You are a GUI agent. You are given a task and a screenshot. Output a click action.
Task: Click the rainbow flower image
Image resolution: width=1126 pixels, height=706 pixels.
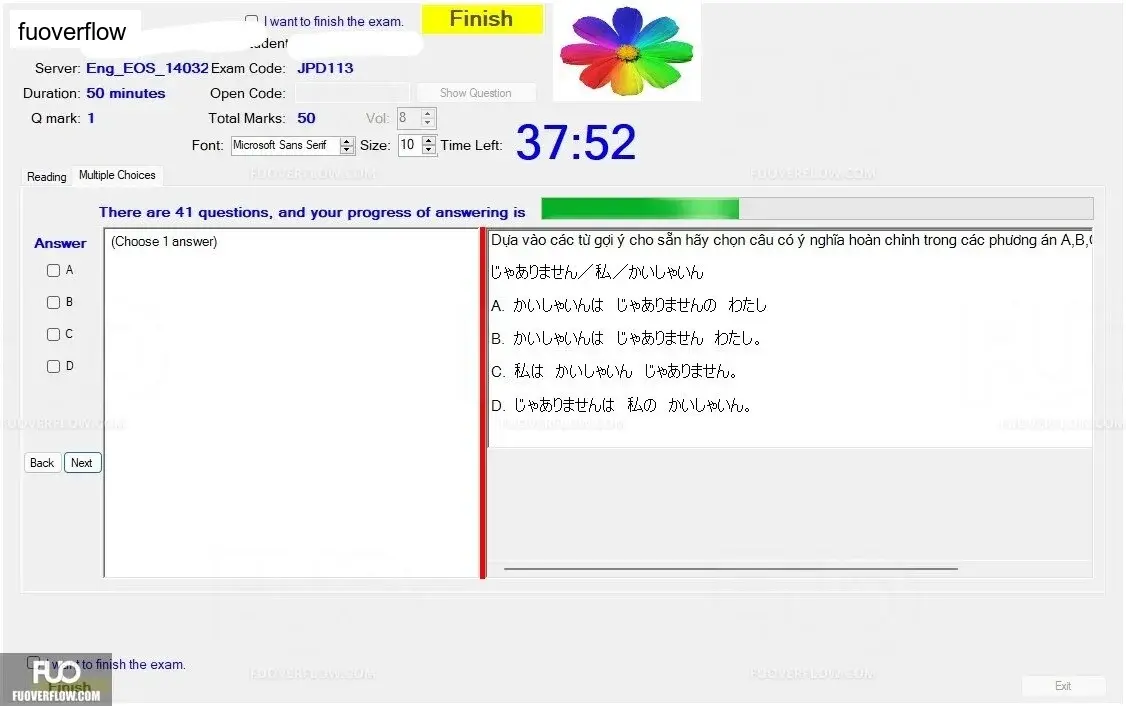coord(627,52)
